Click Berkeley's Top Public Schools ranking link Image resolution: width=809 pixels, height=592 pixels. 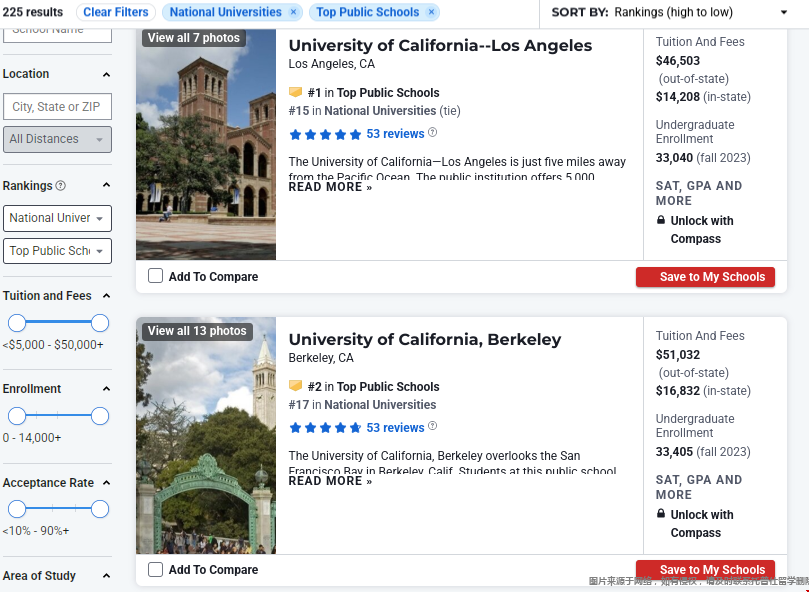(388, 387)
